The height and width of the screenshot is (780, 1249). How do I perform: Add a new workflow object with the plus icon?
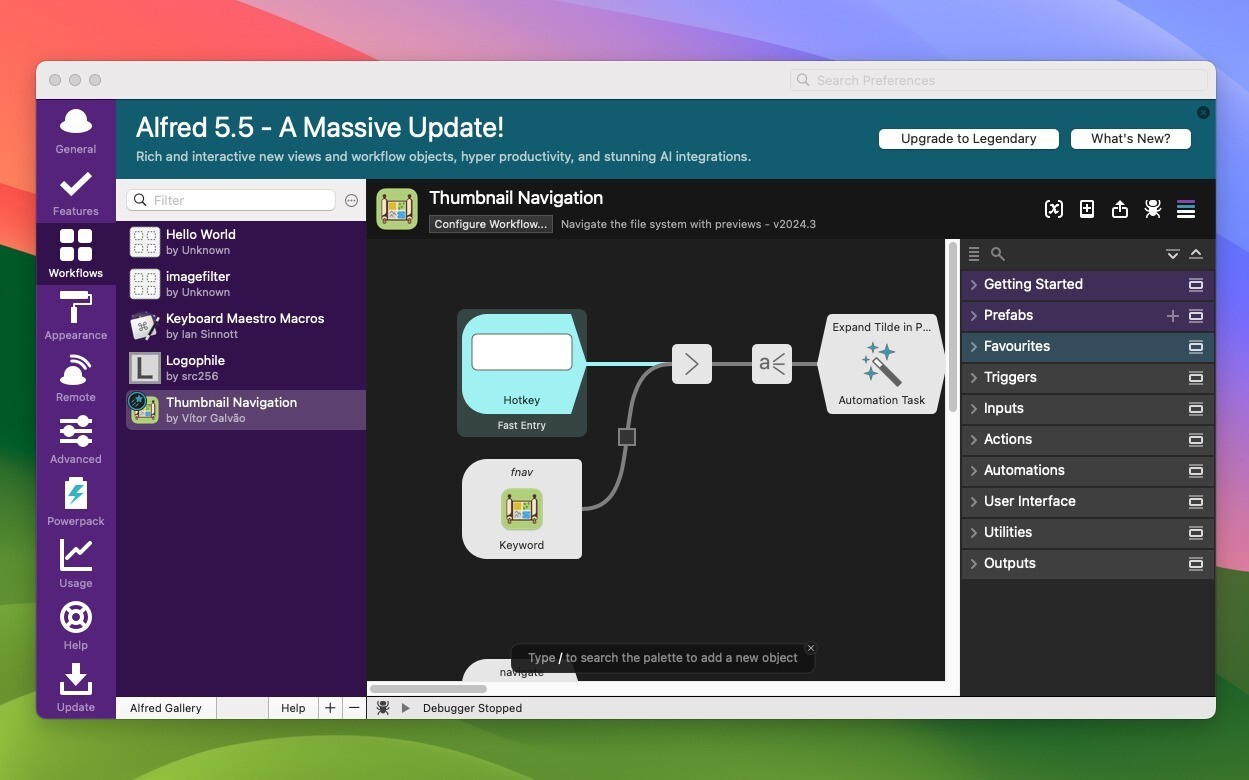click(1087, 209)
